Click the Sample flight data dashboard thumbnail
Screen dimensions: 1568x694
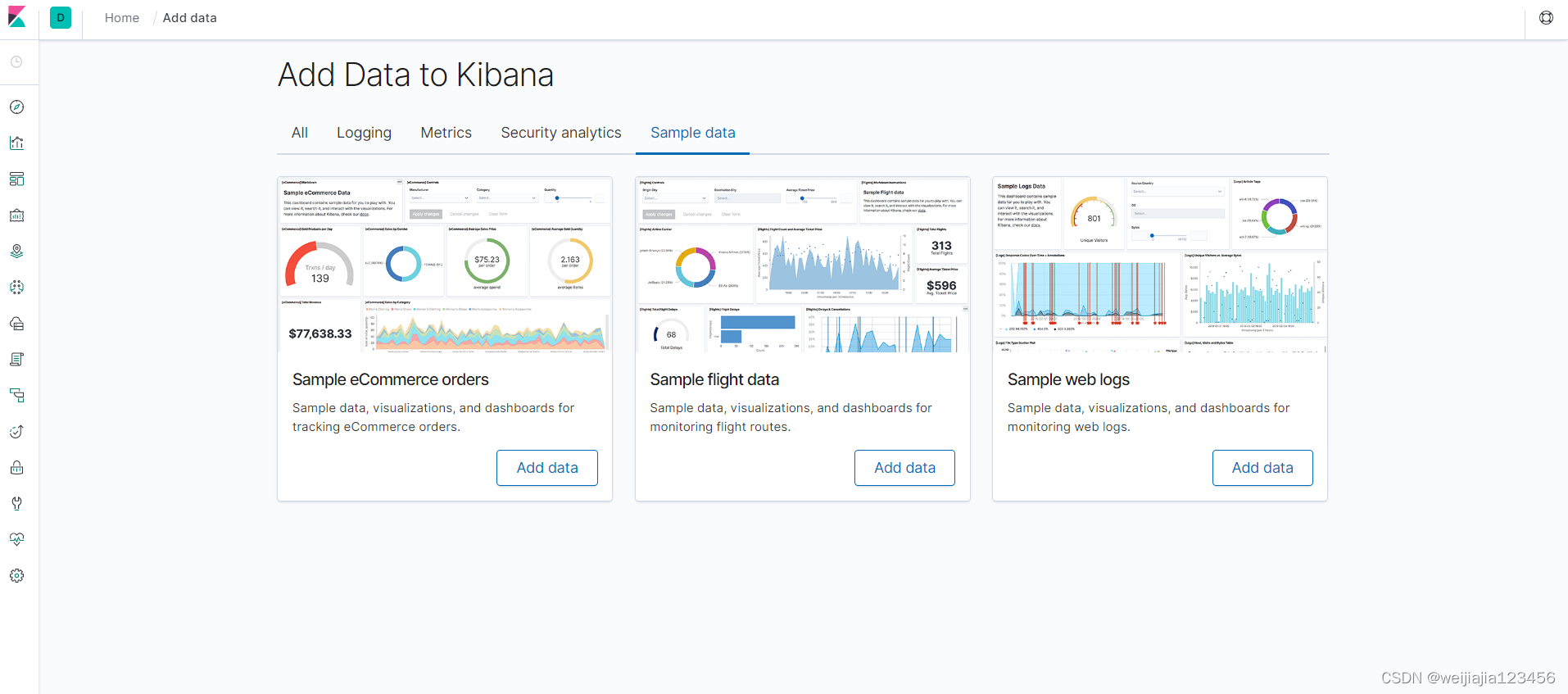click(x=803, y=265)
